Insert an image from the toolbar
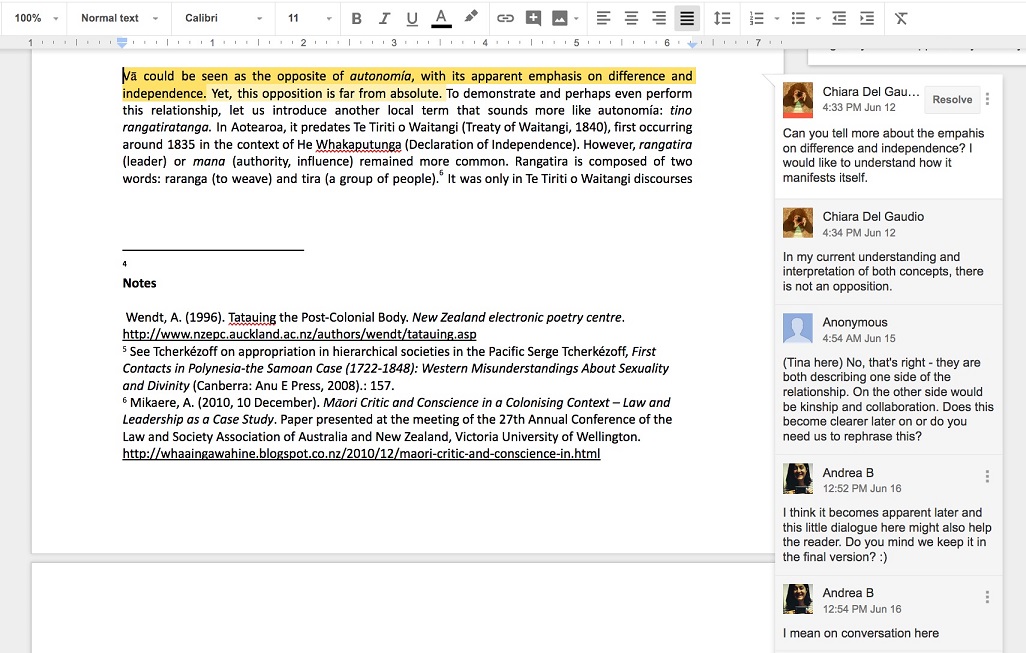The height and width of the screenshot is (653, 1026). 559,18
